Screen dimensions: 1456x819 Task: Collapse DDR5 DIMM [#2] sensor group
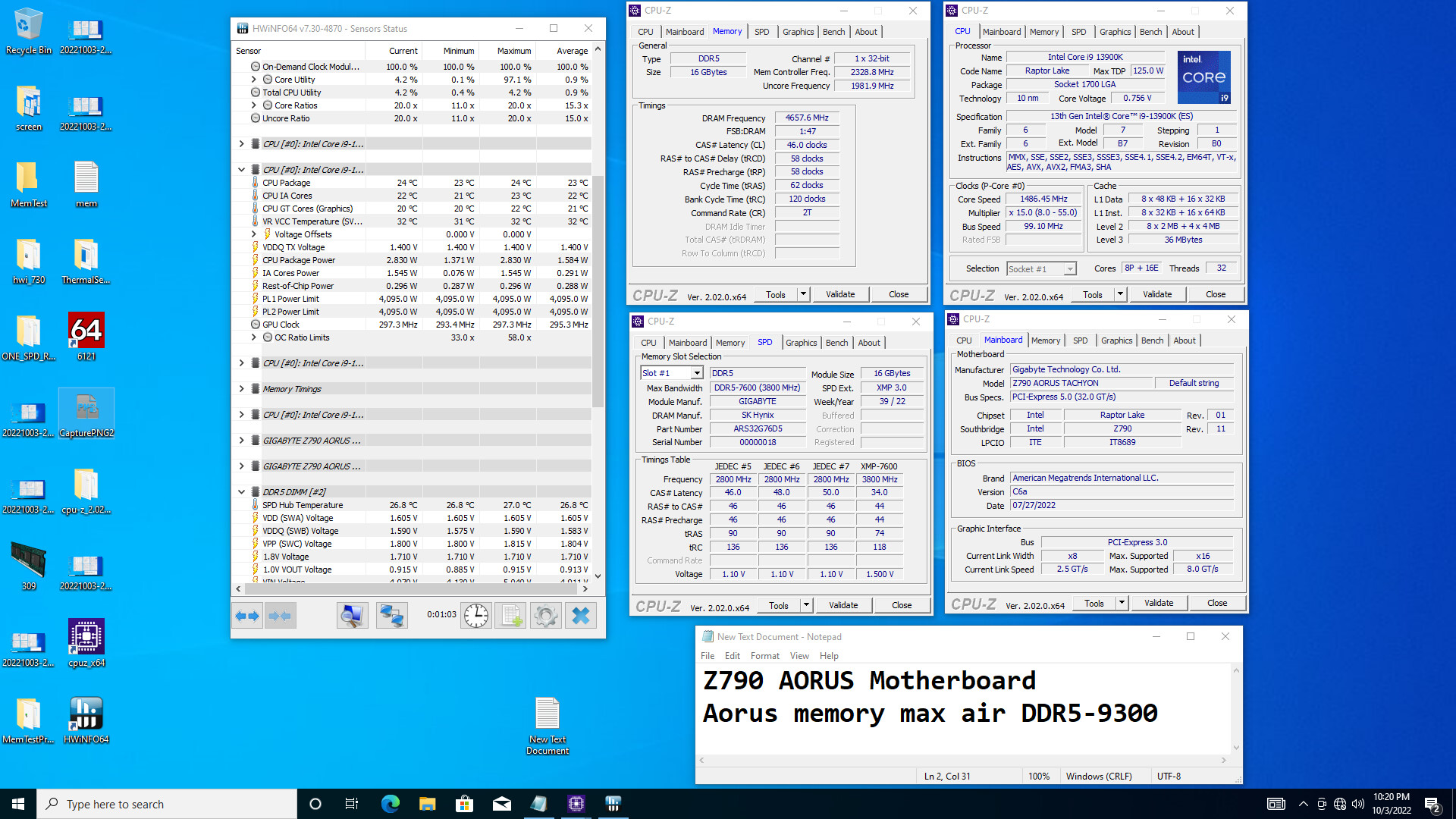pos(241,491)
